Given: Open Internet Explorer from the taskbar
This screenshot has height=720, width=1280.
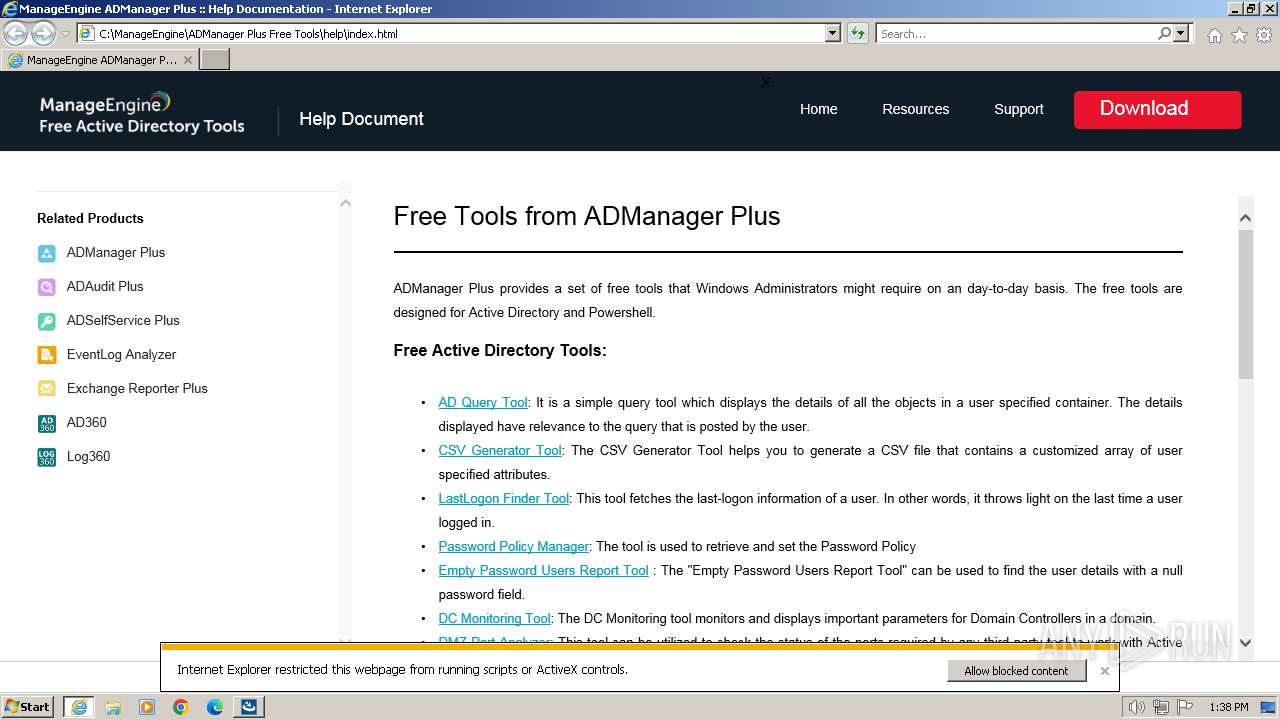Looking at the screenshot, I should coord(78,707).
